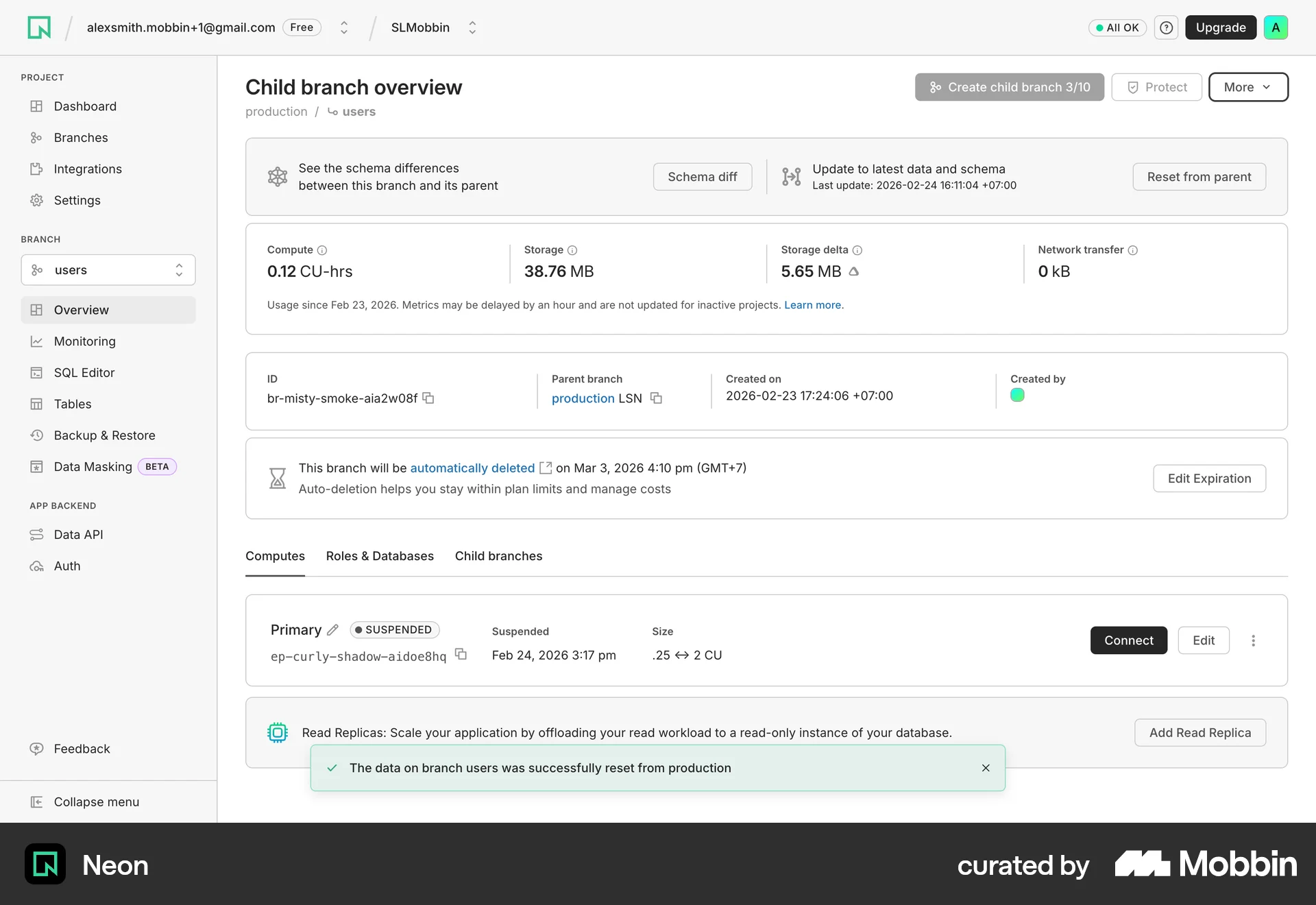This screenshot has height=905, width=1316.
Task: Open Tables in the sidebar
Action: (108, 405)
